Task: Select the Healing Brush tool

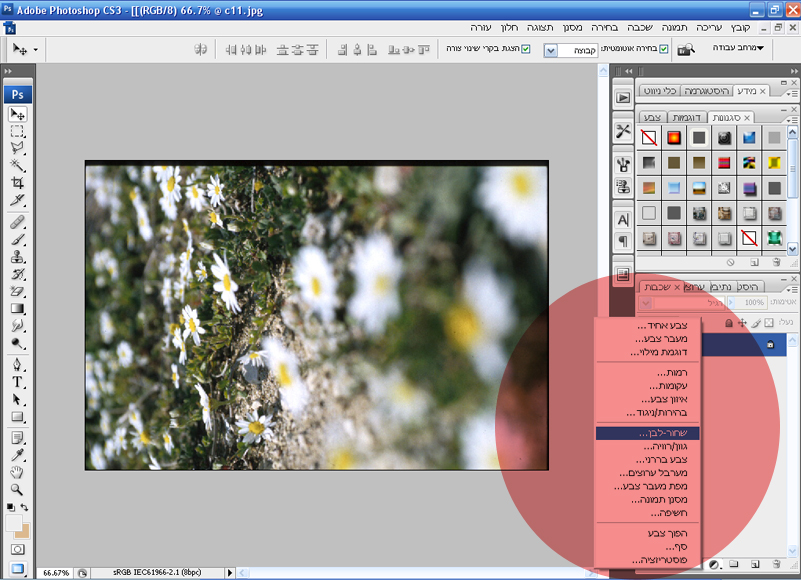Action: pyautogui.click(x=17, y=222)
